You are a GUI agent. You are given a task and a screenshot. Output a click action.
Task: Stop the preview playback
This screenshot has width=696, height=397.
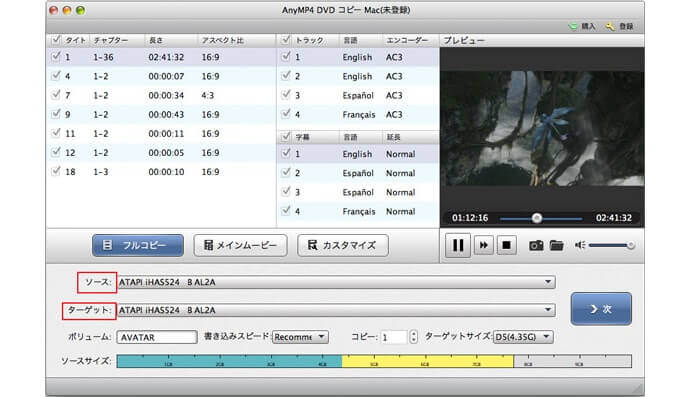pos(506,245)
